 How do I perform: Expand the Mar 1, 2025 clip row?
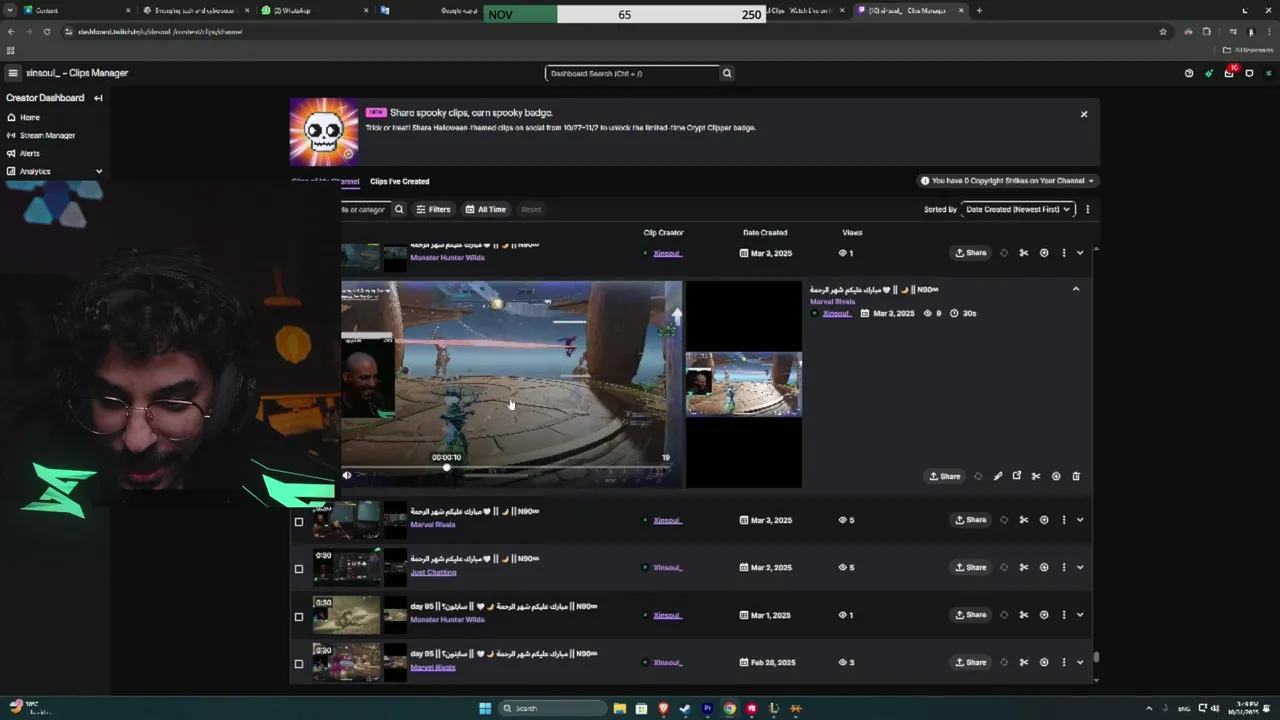coord(1080,615)
